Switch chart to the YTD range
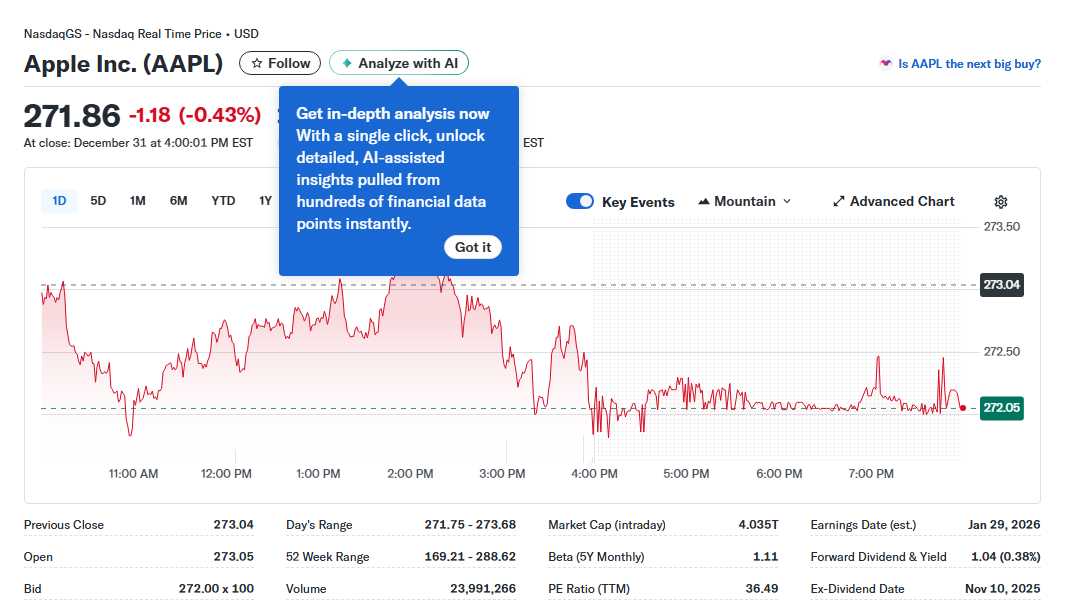The width and height of the screenshot is (1065, 604). [223, 201]
